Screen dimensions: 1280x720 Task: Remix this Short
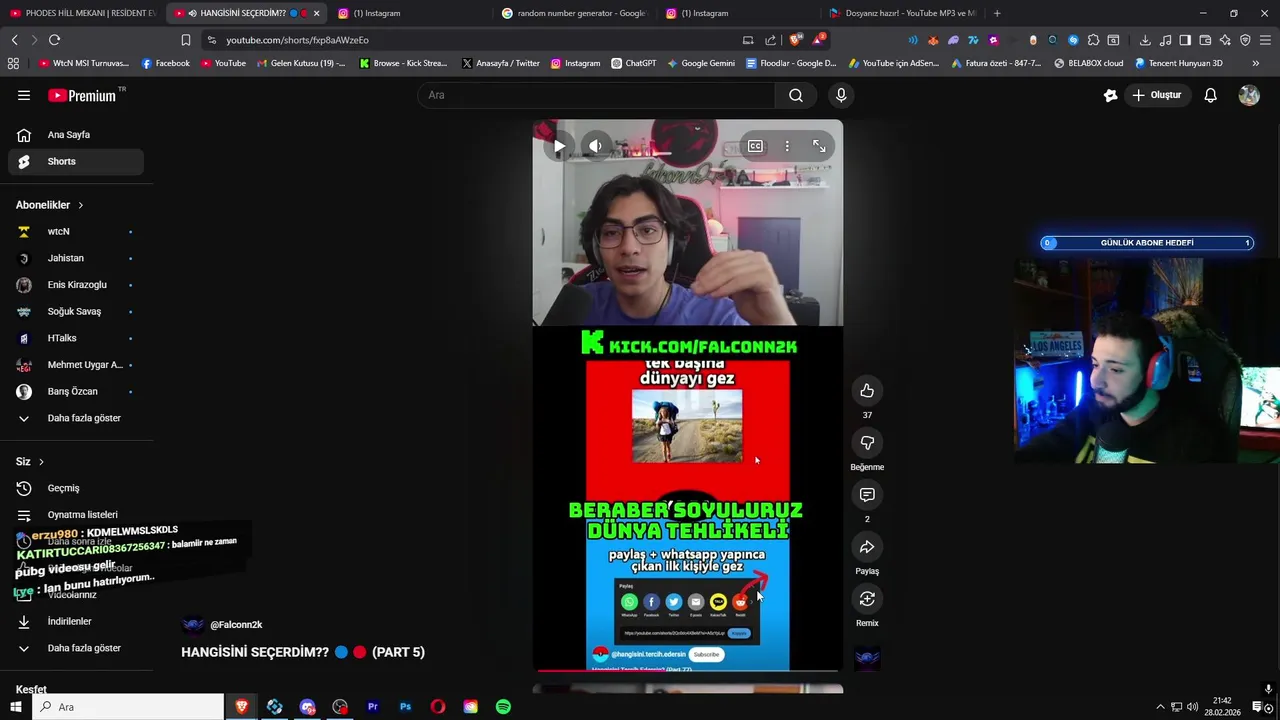click(867, 599)
